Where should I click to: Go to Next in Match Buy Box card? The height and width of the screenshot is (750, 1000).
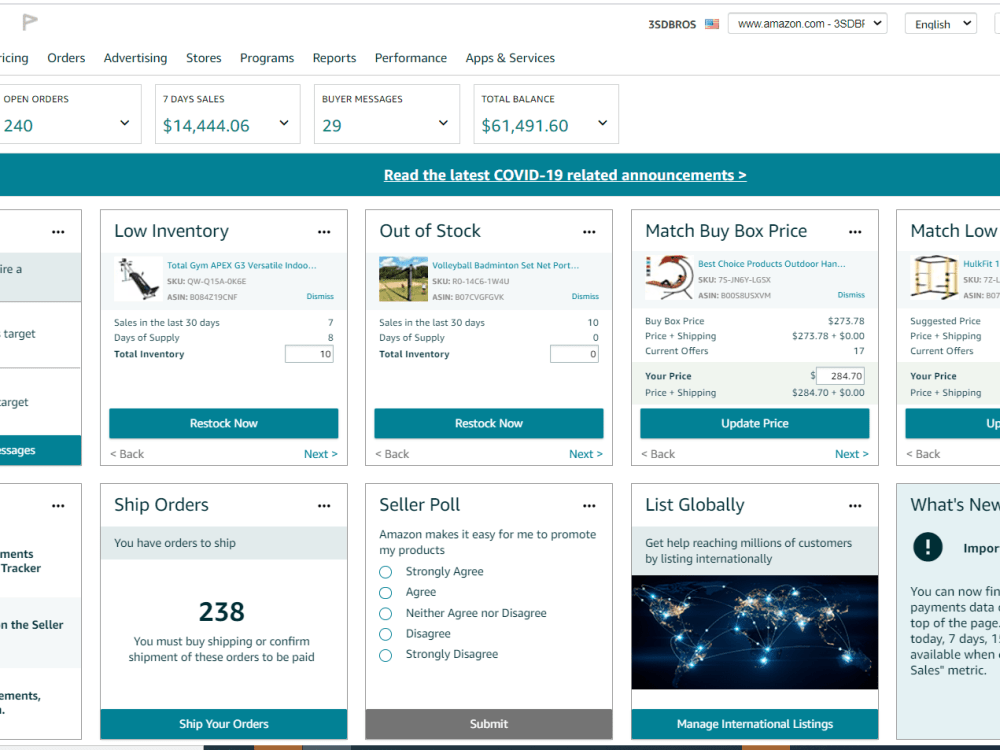(852, 454)
